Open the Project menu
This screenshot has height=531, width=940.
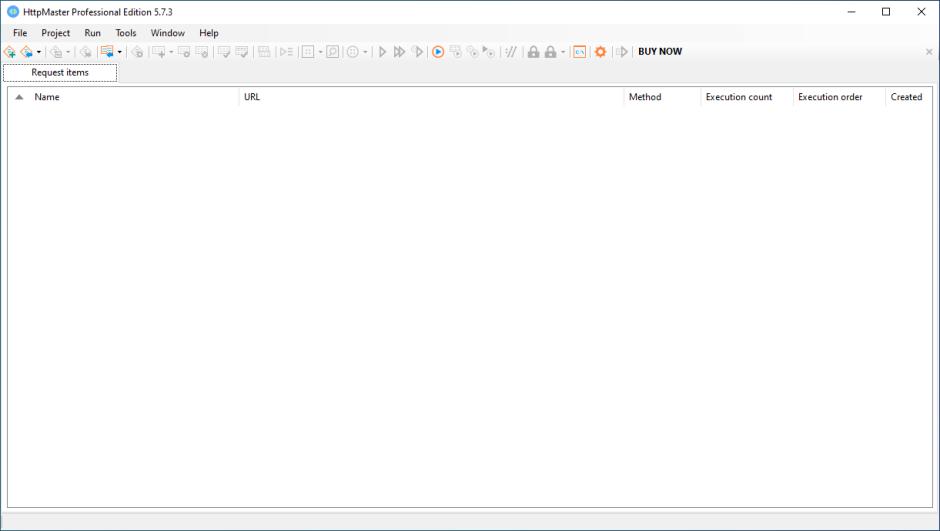pyautogui.click(x=56, y=33)
